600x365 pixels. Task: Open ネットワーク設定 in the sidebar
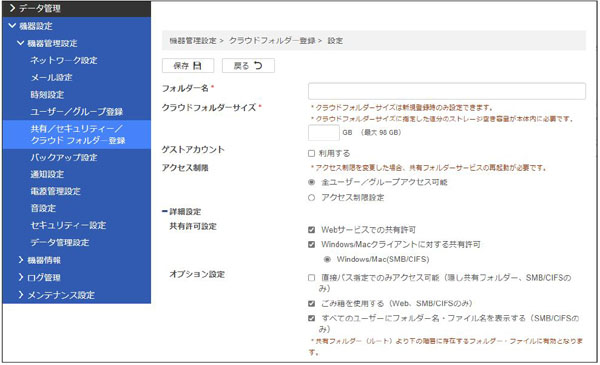pyautogui.click(x=64, y=60)
